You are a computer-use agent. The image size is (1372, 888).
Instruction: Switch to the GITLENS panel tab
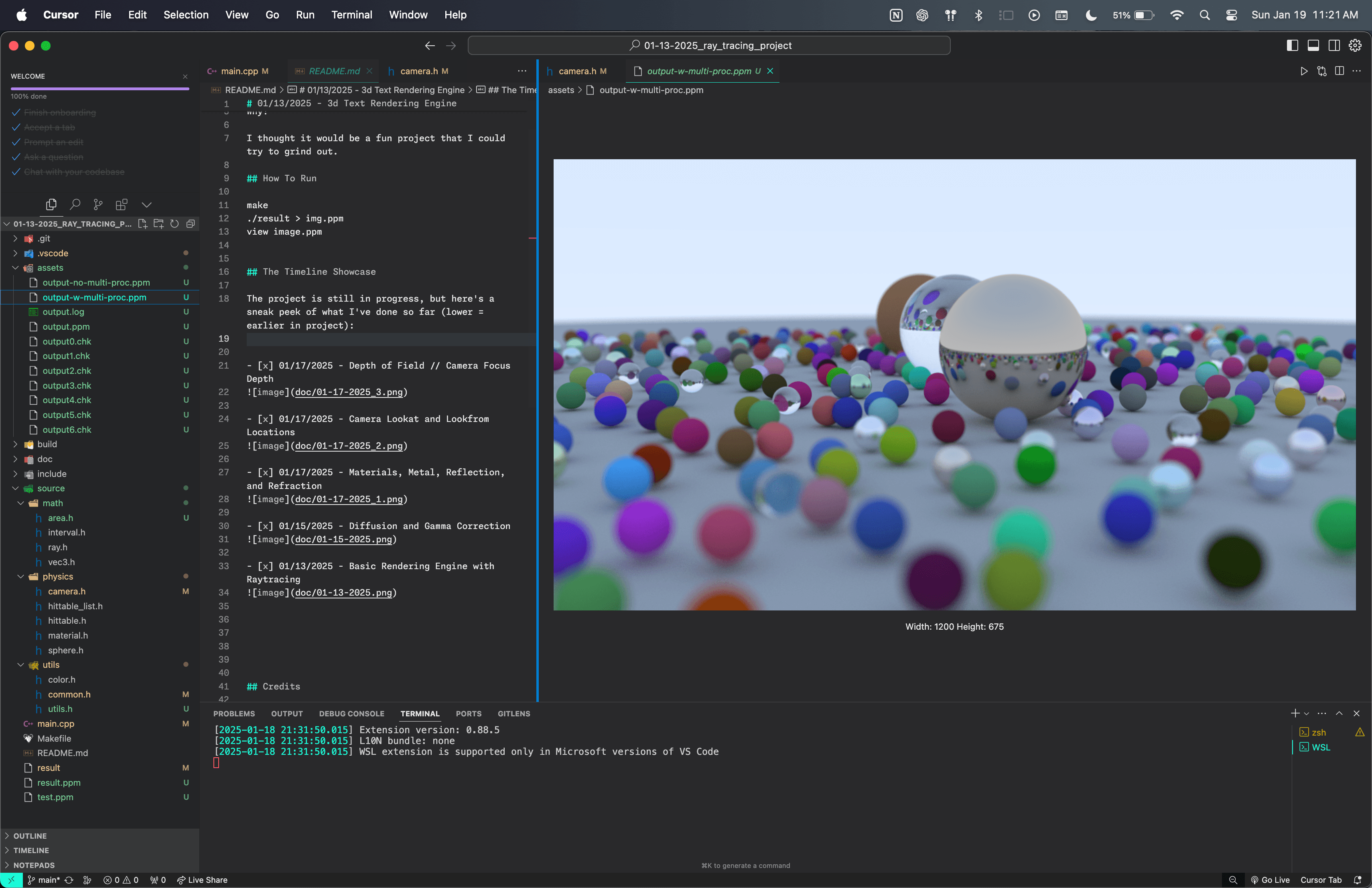point(513,714)
